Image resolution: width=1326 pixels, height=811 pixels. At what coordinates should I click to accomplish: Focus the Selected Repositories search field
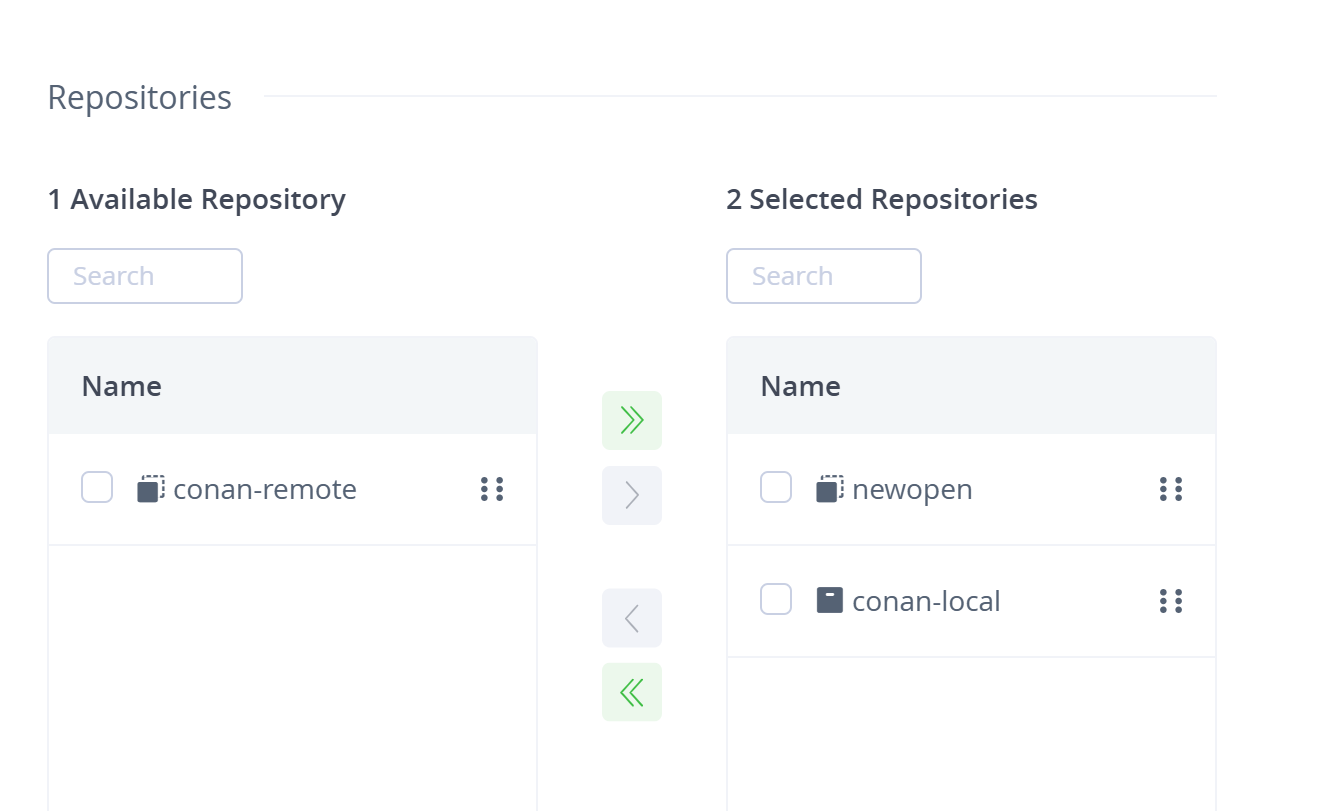[x=823, y=276]
